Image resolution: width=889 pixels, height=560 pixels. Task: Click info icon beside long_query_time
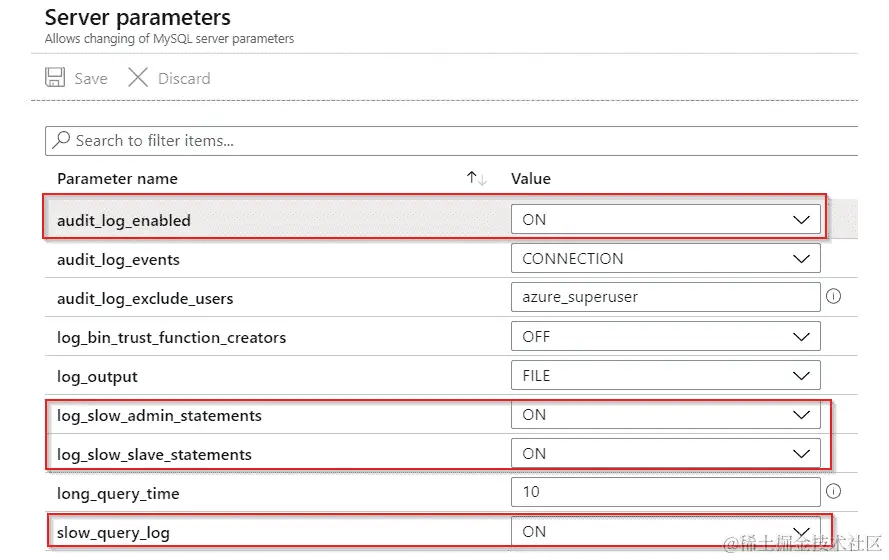(x=832, y=491)
